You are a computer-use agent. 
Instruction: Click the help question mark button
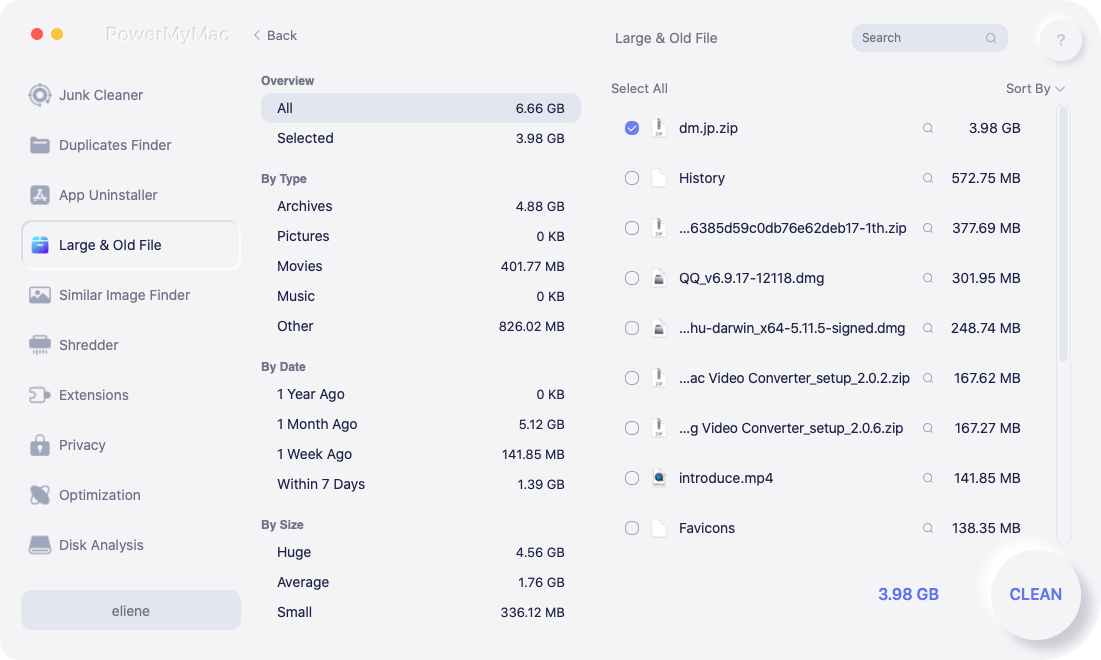[1060, 40]
